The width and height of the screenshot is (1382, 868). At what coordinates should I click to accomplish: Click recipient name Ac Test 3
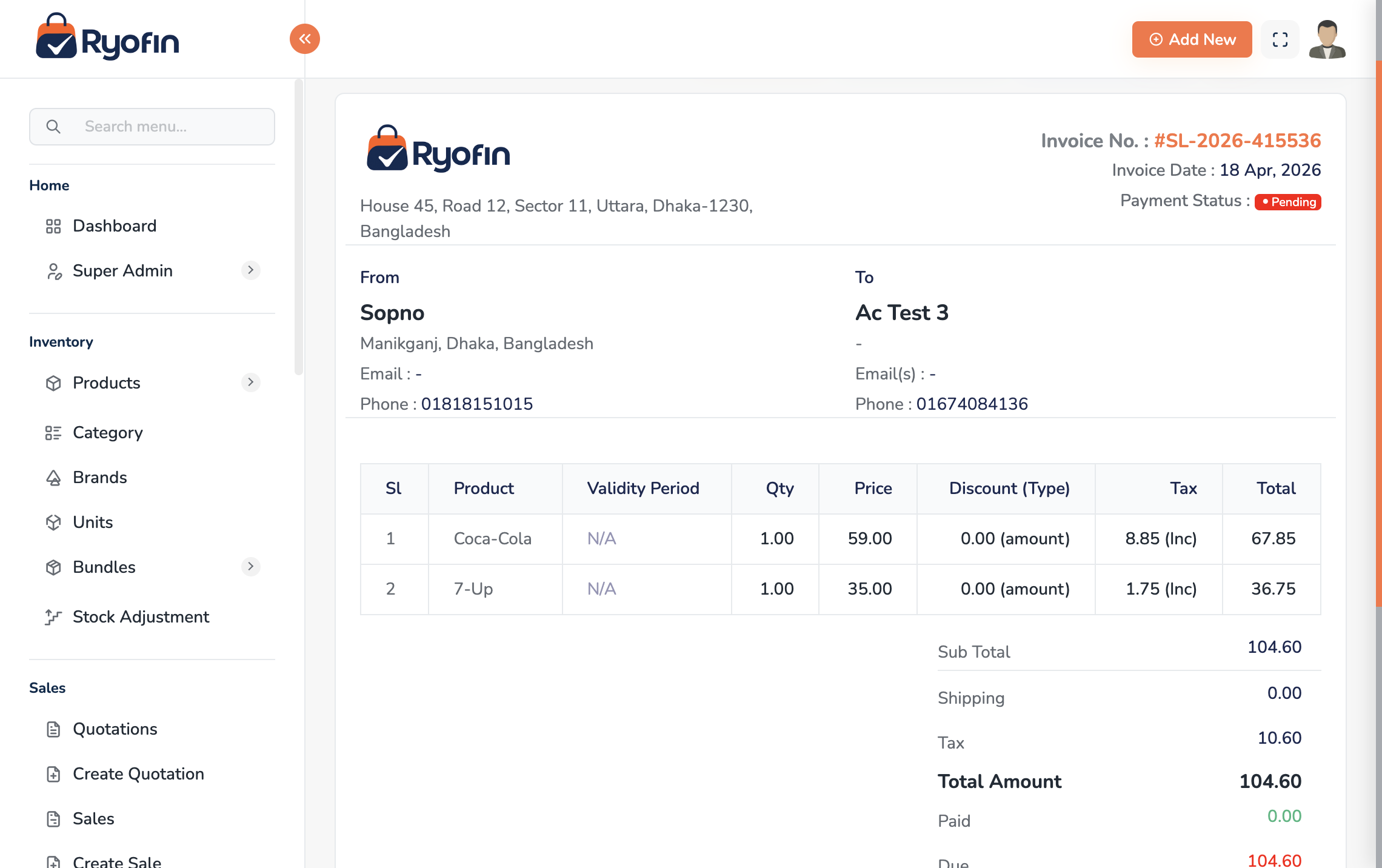click(902, 313)
